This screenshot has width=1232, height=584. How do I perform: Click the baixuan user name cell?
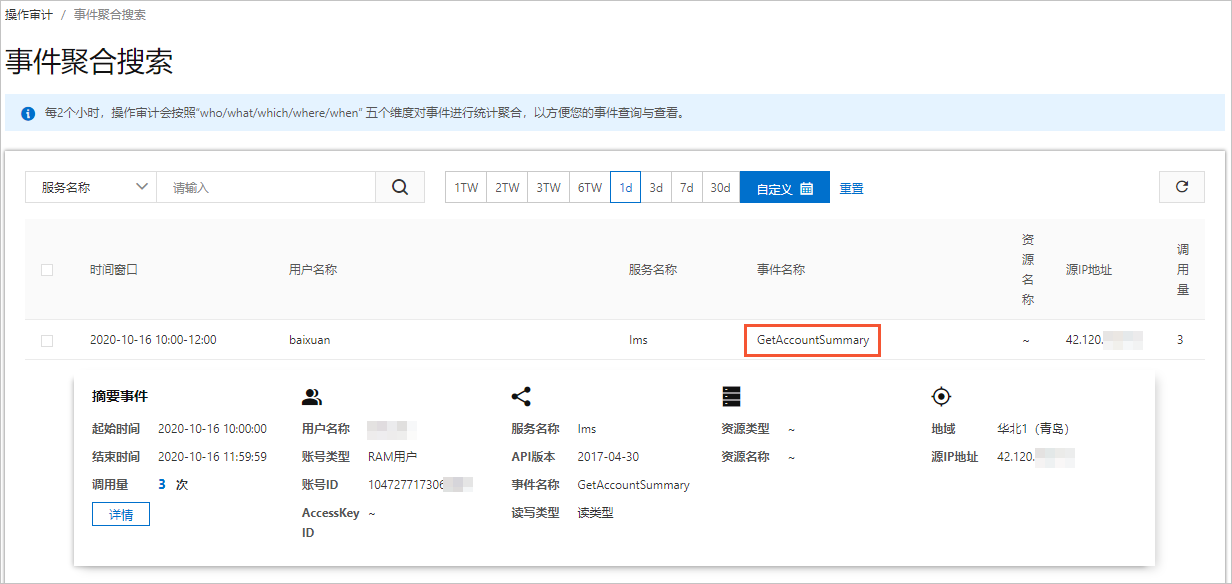coord(309,340)
